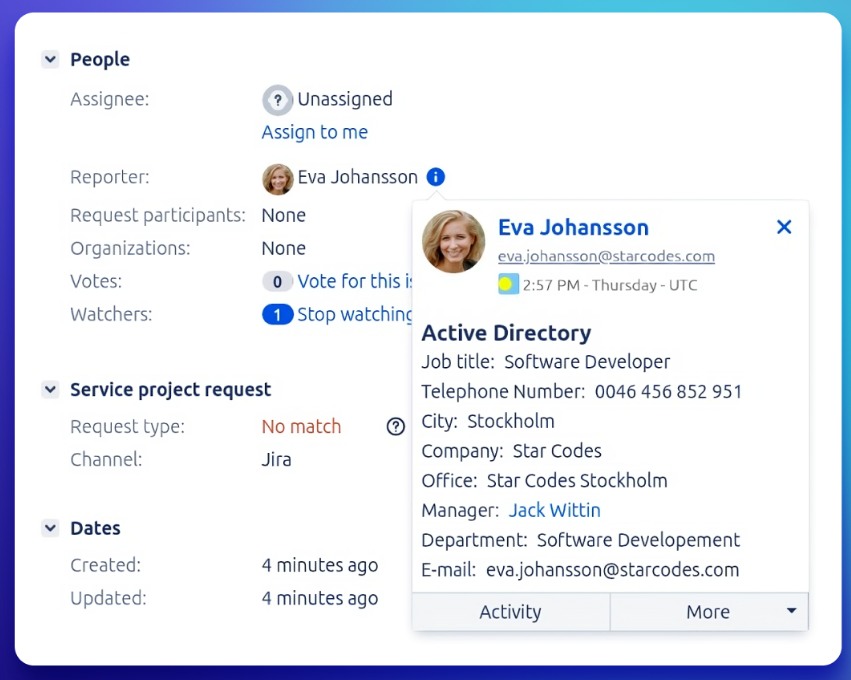Click the large profile photo in popup
851x680 pixels.
(454, 242)
